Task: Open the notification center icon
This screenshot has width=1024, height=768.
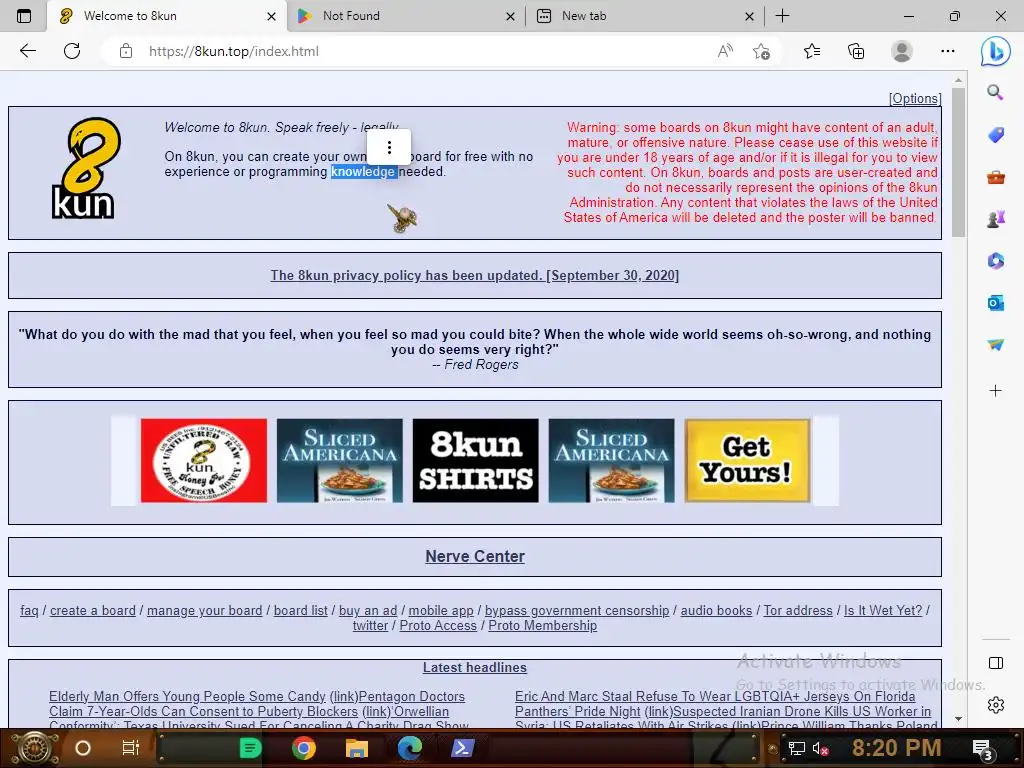Action: (x=982, y=749)
